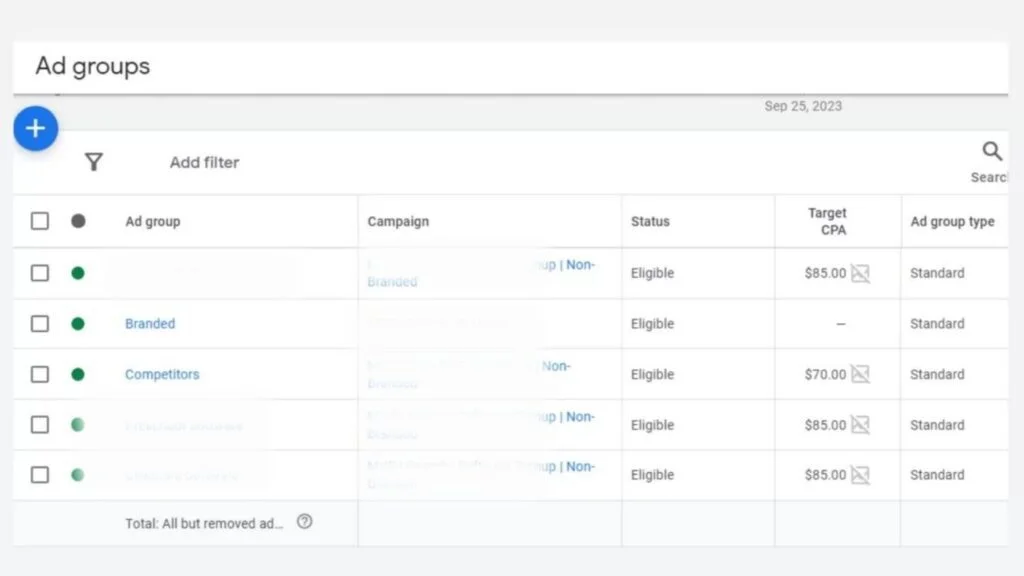Select all ad groups via header checkbox
The width and height of the screenshot is (1024, 576).
(x=40, y=221)
